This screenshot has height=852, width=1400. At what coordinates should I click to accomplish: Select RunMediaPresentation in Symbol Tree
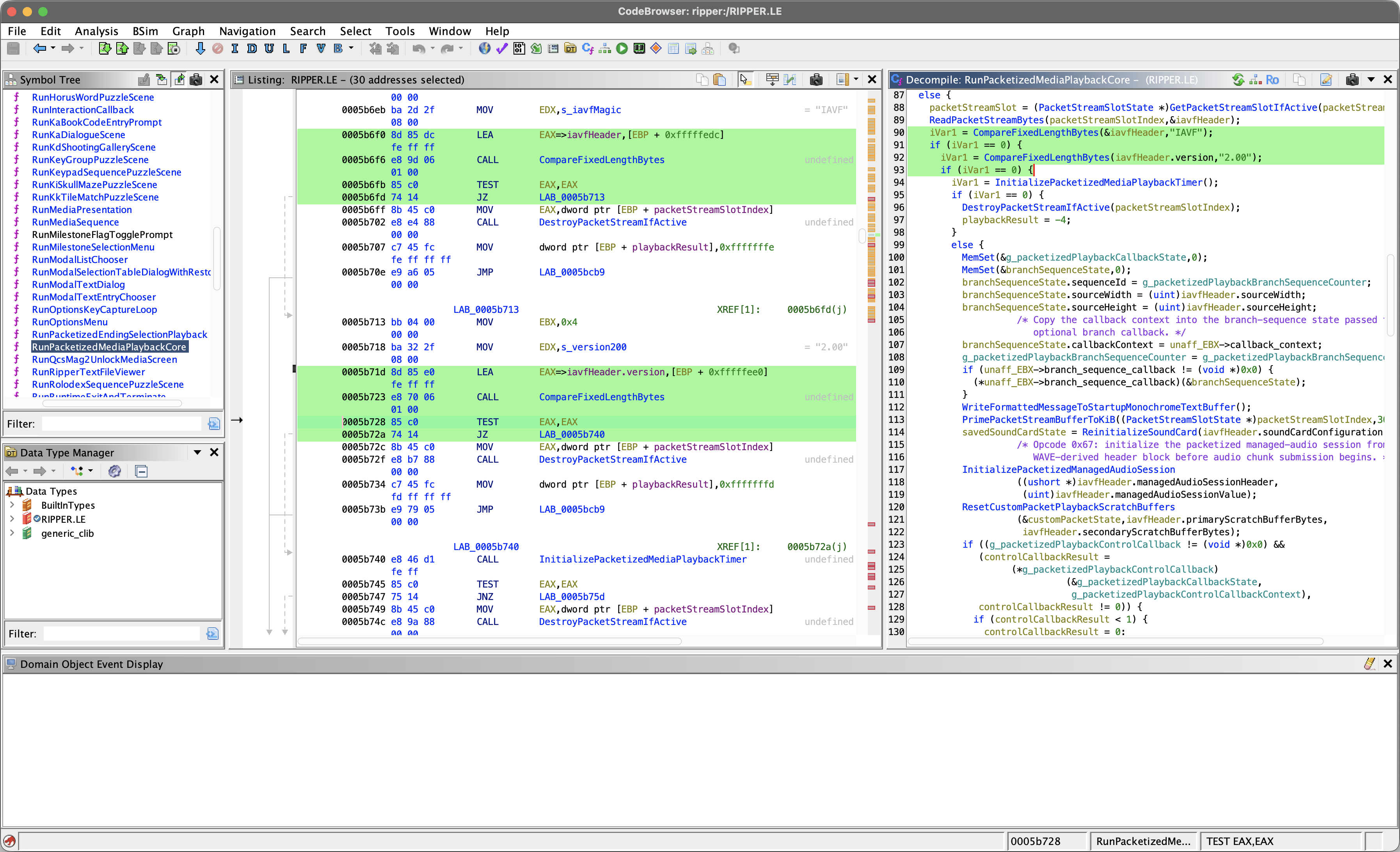coord(82,209)
